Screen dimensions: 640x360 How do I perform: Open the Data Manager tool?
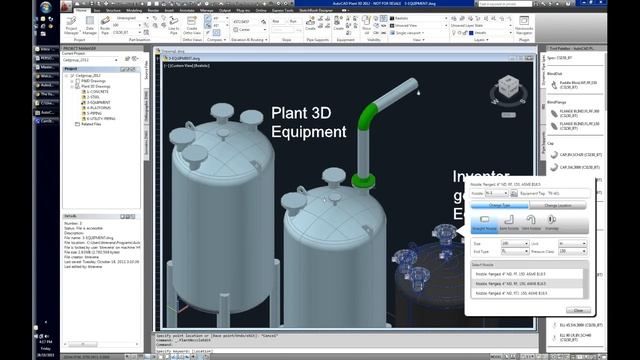point(89,25)
